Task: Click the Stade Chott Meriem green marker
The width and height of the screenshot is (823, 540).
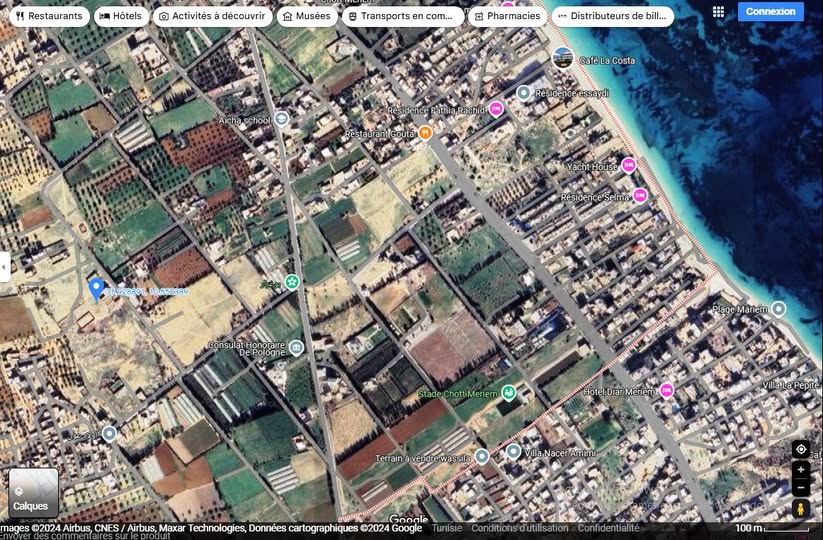Action: 509,392
